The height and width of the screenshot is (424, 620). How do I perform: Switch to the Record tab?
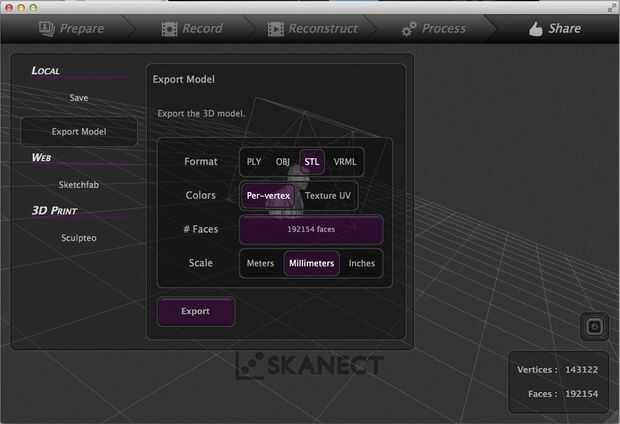(x=192, y=28)
